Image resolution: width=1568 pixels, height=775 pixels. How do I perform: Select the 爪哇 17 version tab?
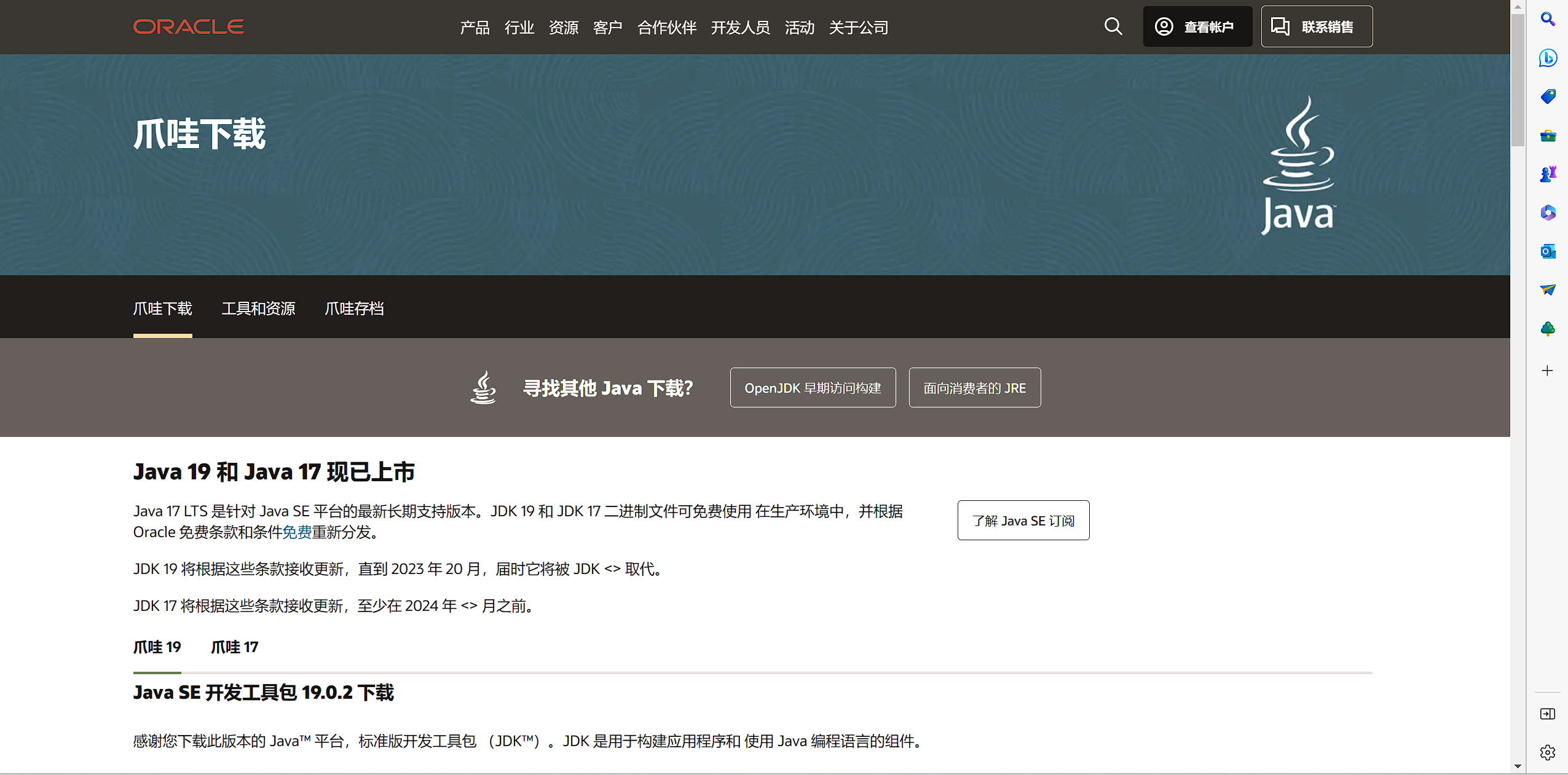click(235, 647)
